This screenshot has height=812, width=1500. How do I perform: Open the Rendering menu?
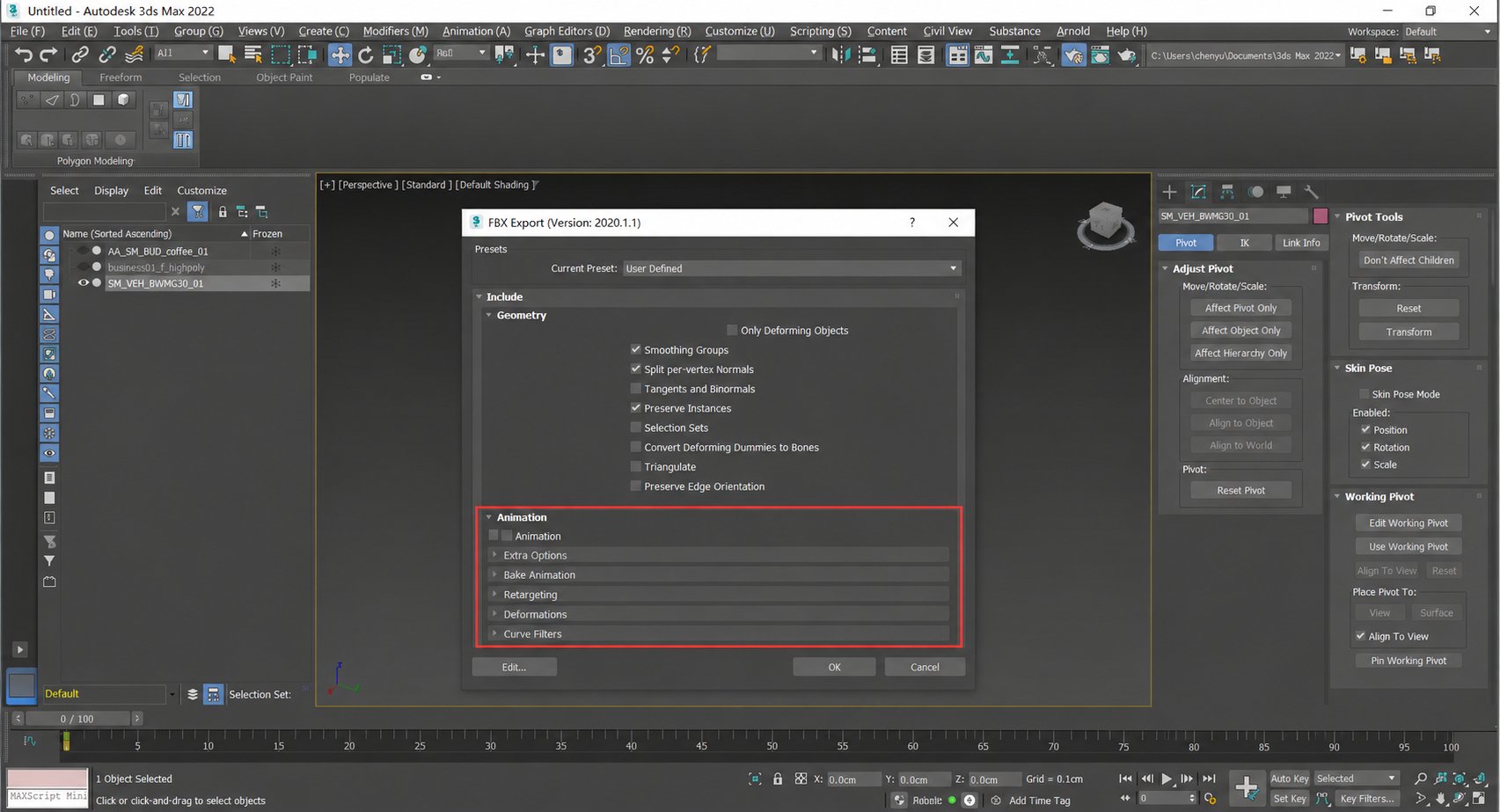tap(657, 31)
